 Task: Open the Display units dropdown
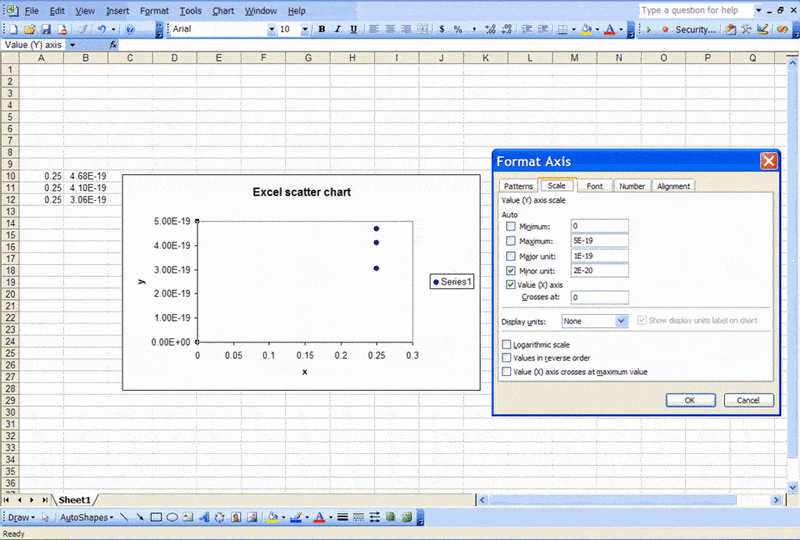(x=621, y=321)
